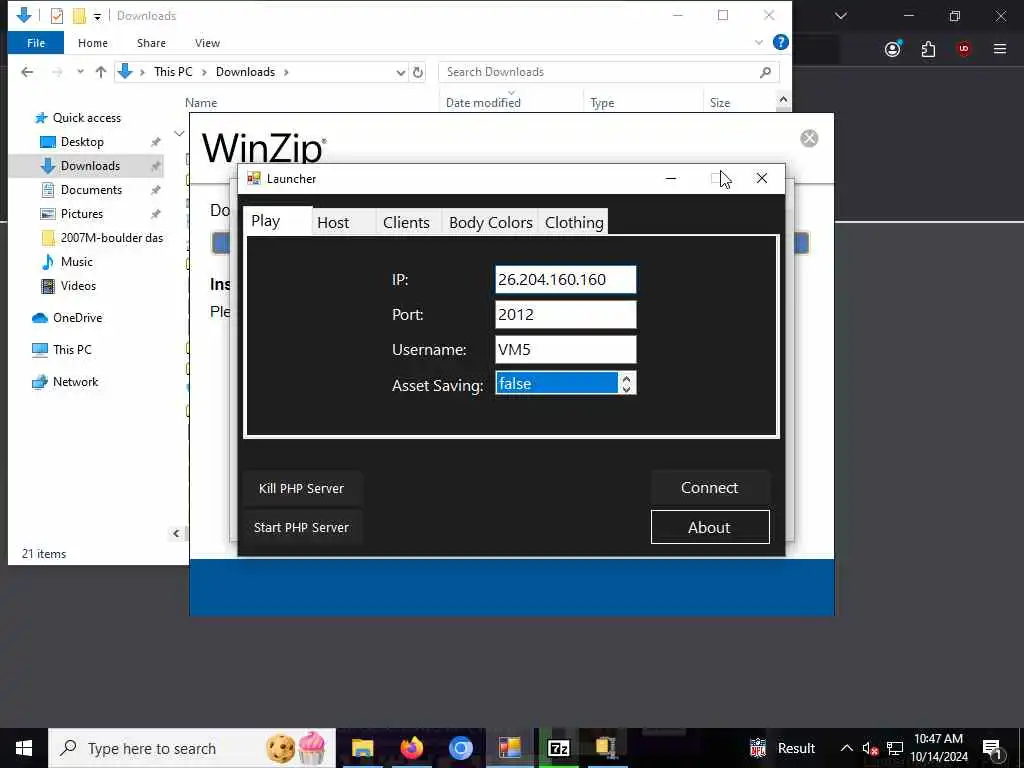Switch to the Clothing tab
The width and height of the screenshot is (1024, 768).
point(573,223)
